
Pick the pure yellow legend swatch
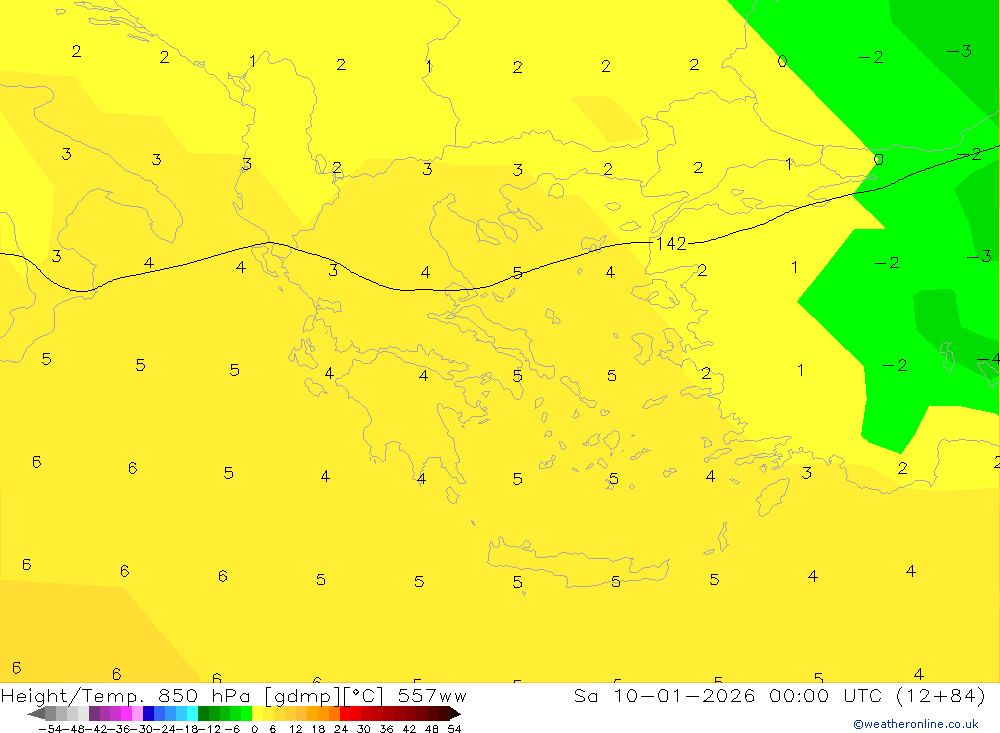pos(257,714)
